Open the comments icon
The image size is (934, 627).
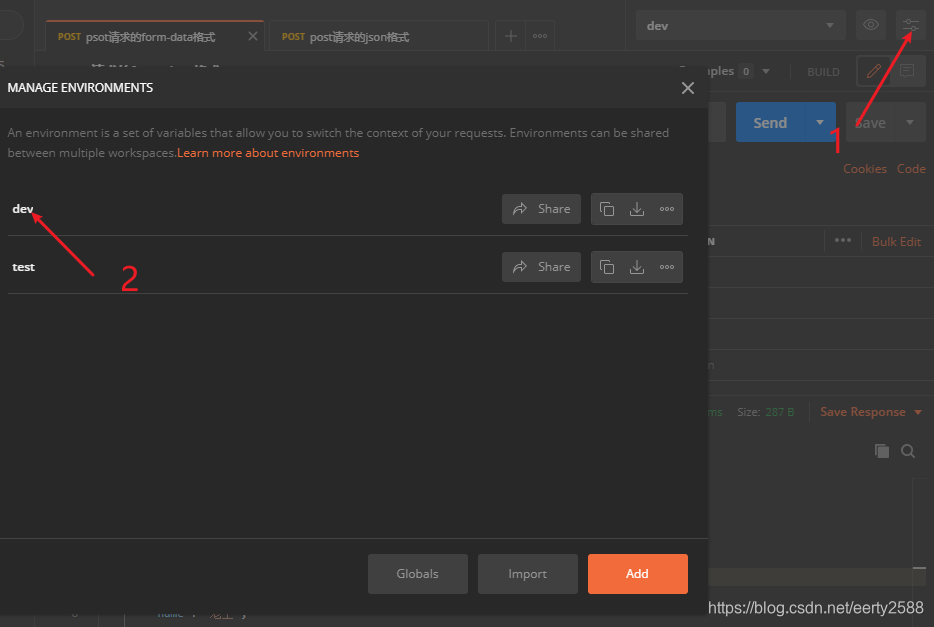pos(907,71)
